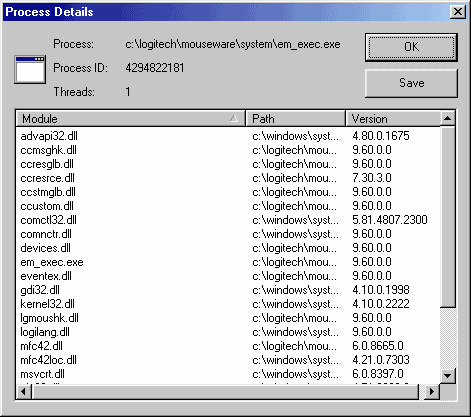The height and width of the screenshot is (417, 471).
Task: Click the vertical scrollbar thumb
Action: [448, 217]
